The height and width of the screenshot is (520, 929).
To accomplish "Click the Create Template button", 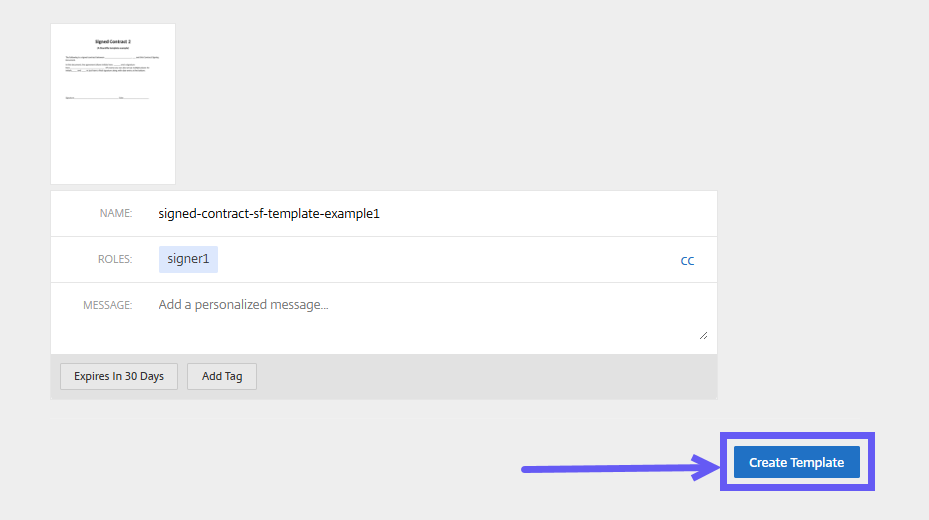I will click(796, 462).
